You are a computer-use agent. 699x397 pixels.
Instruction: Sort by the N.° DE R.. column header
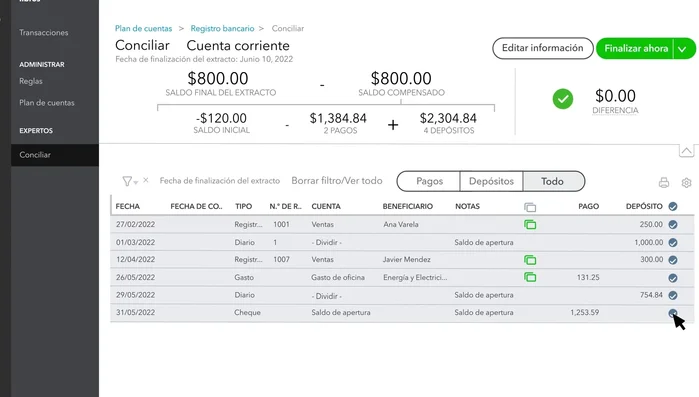pos(285,206)
